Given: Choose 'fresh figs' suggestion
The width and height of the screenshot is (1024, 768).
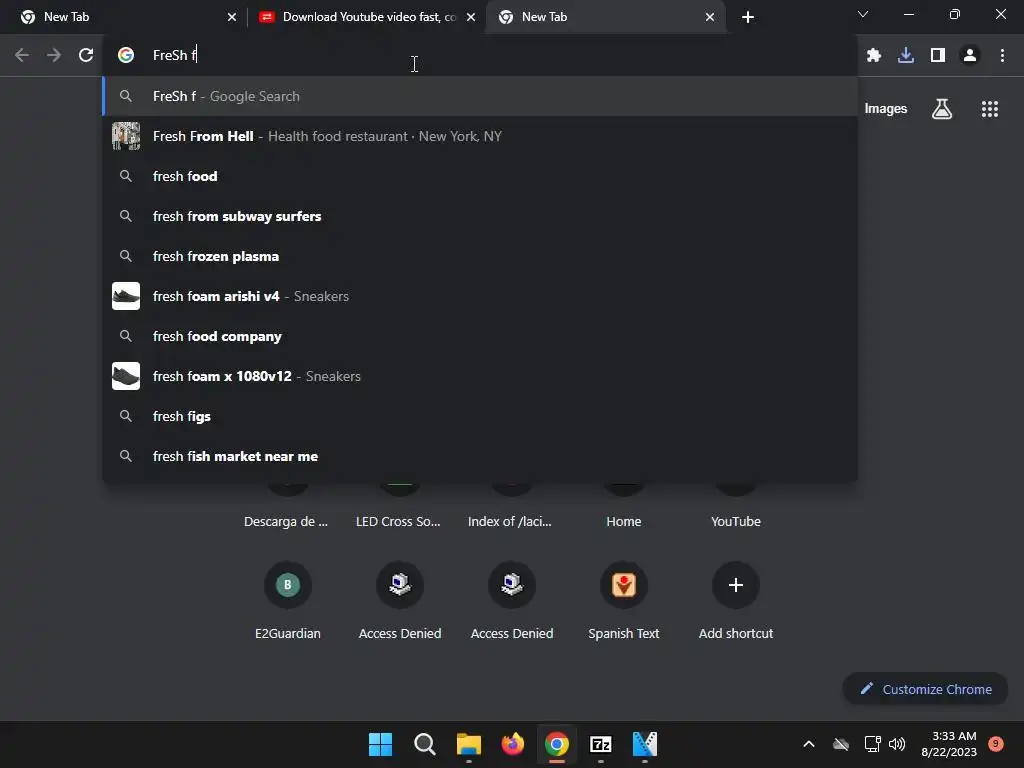Looking at the screenshot, I should click(480, 416).
